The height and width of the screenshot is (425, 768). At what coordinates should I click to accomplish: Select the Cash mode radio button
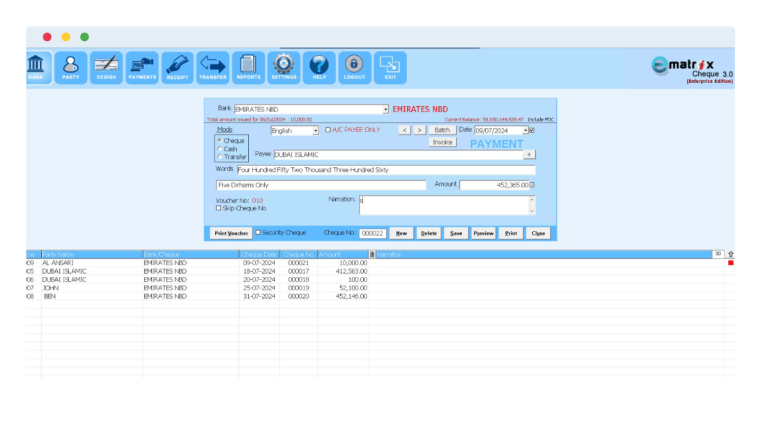219,149
